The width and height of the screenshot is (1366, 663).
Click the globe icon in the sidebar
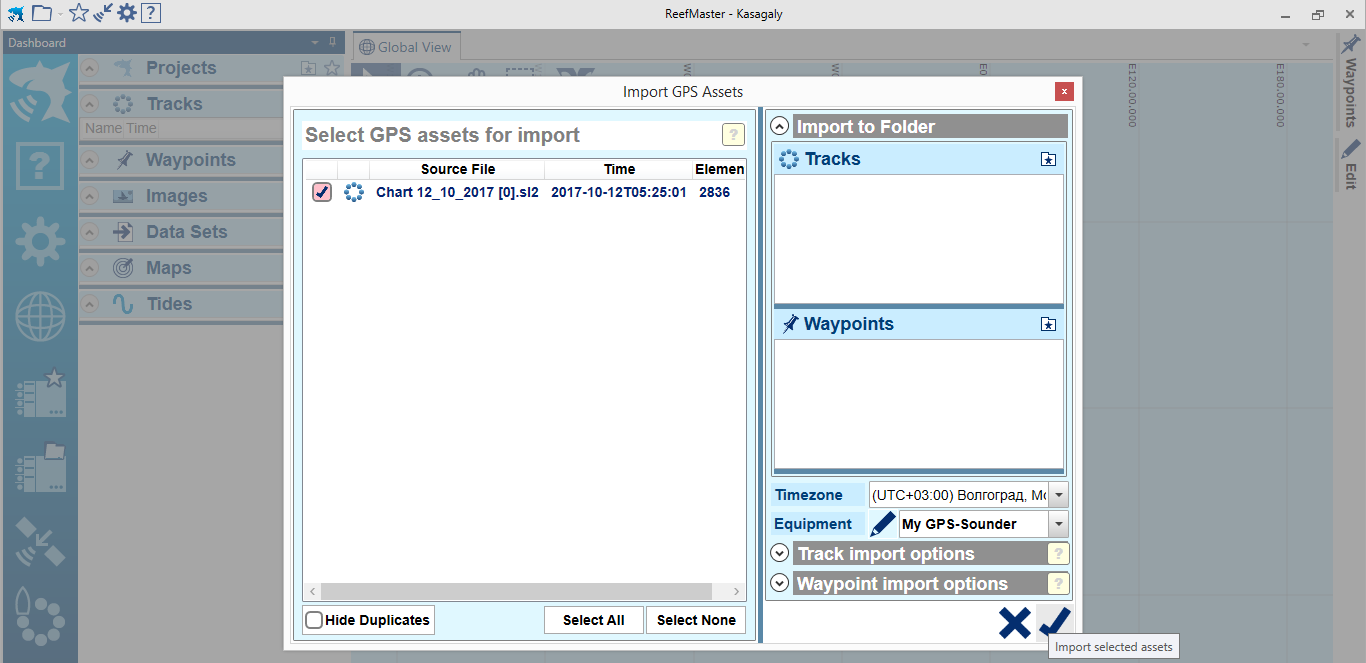(x=40, y=317)
